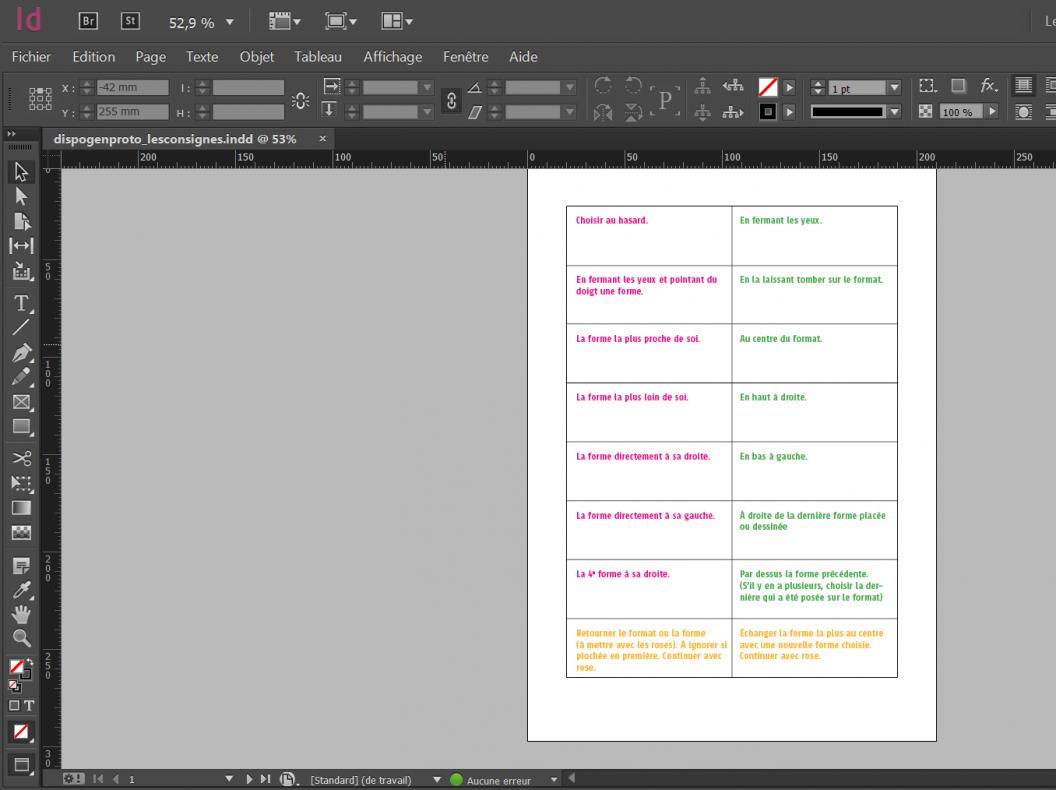Open Adobe Stock with St icon
1056x790 pixels.
(x=130, y=21)
